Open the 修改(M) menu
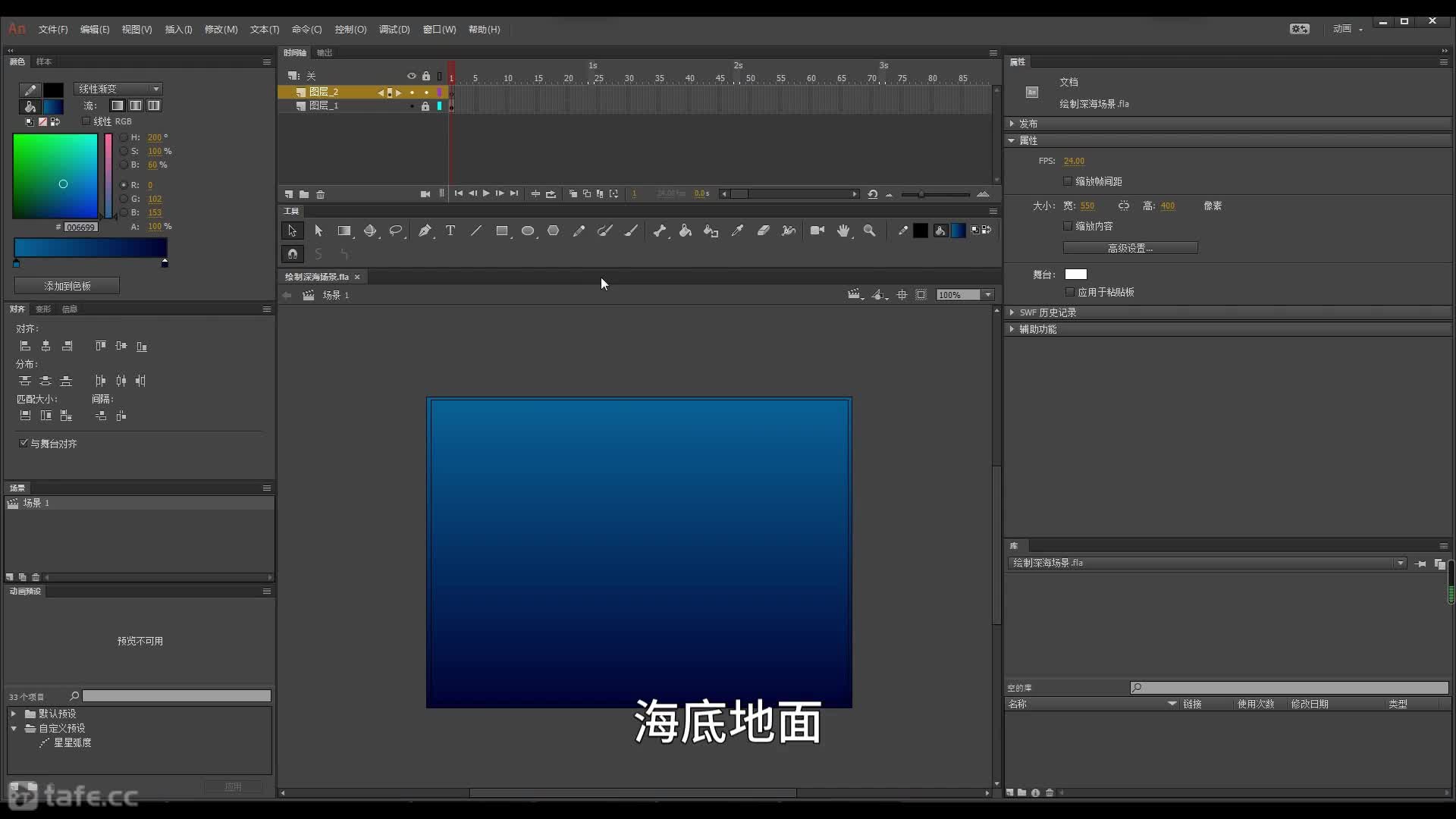Image resolution: width=1456 pixels, height=819 pixels. tap(221, 30)
